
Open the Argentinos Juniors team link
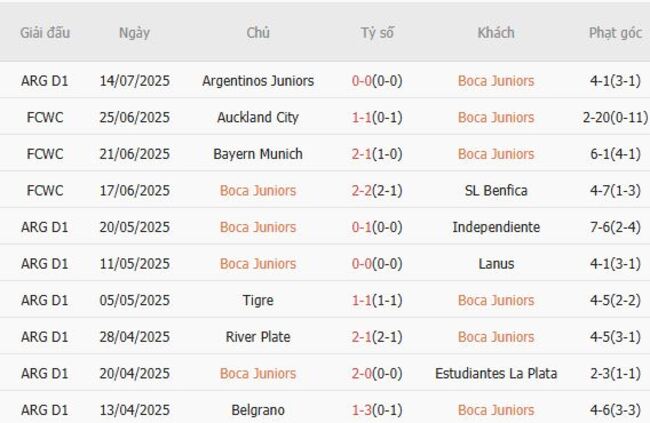point(258,81)
